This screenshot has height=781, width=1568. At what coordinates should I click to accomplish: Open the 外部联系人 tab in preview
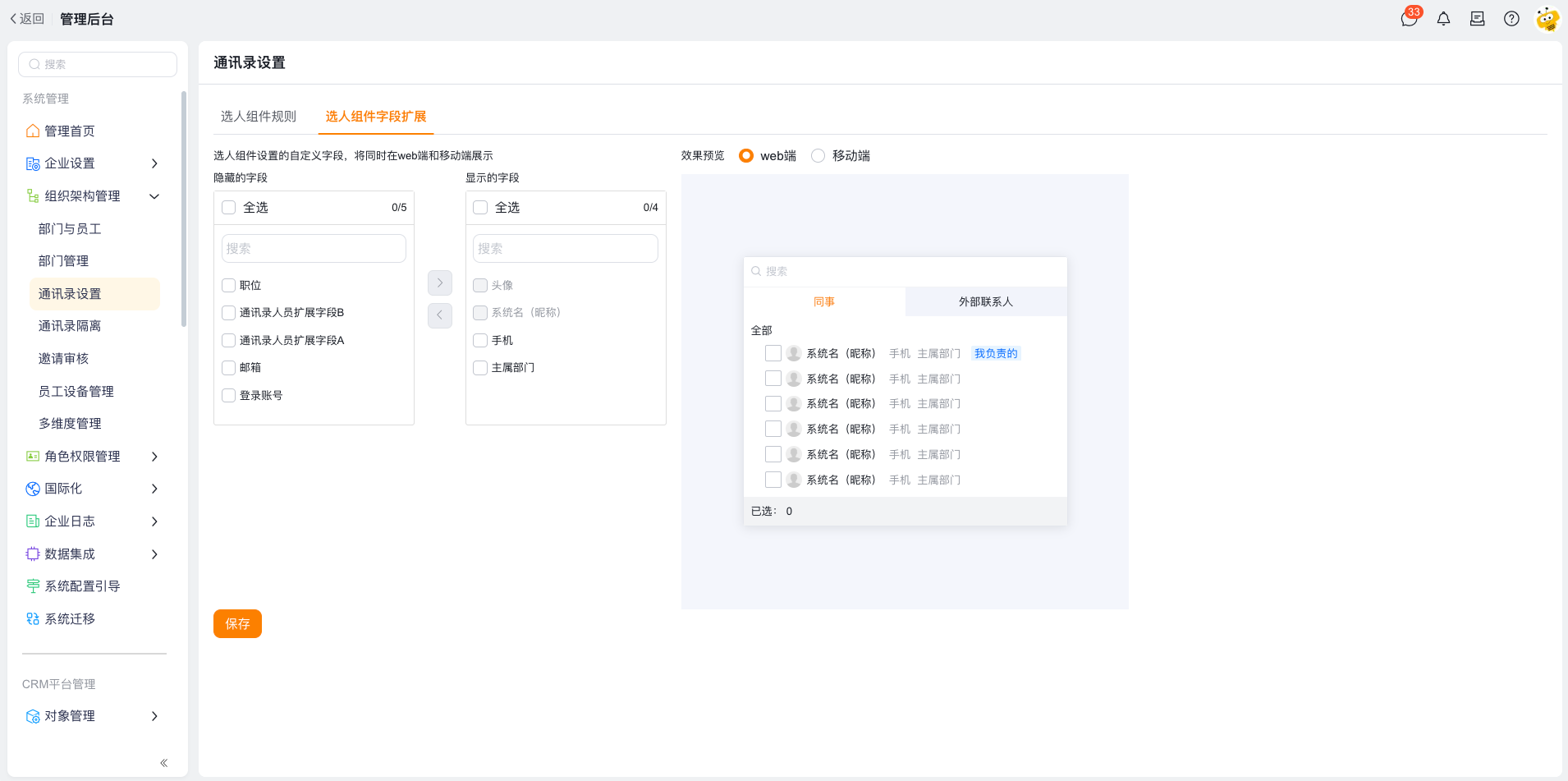[986, 301]
